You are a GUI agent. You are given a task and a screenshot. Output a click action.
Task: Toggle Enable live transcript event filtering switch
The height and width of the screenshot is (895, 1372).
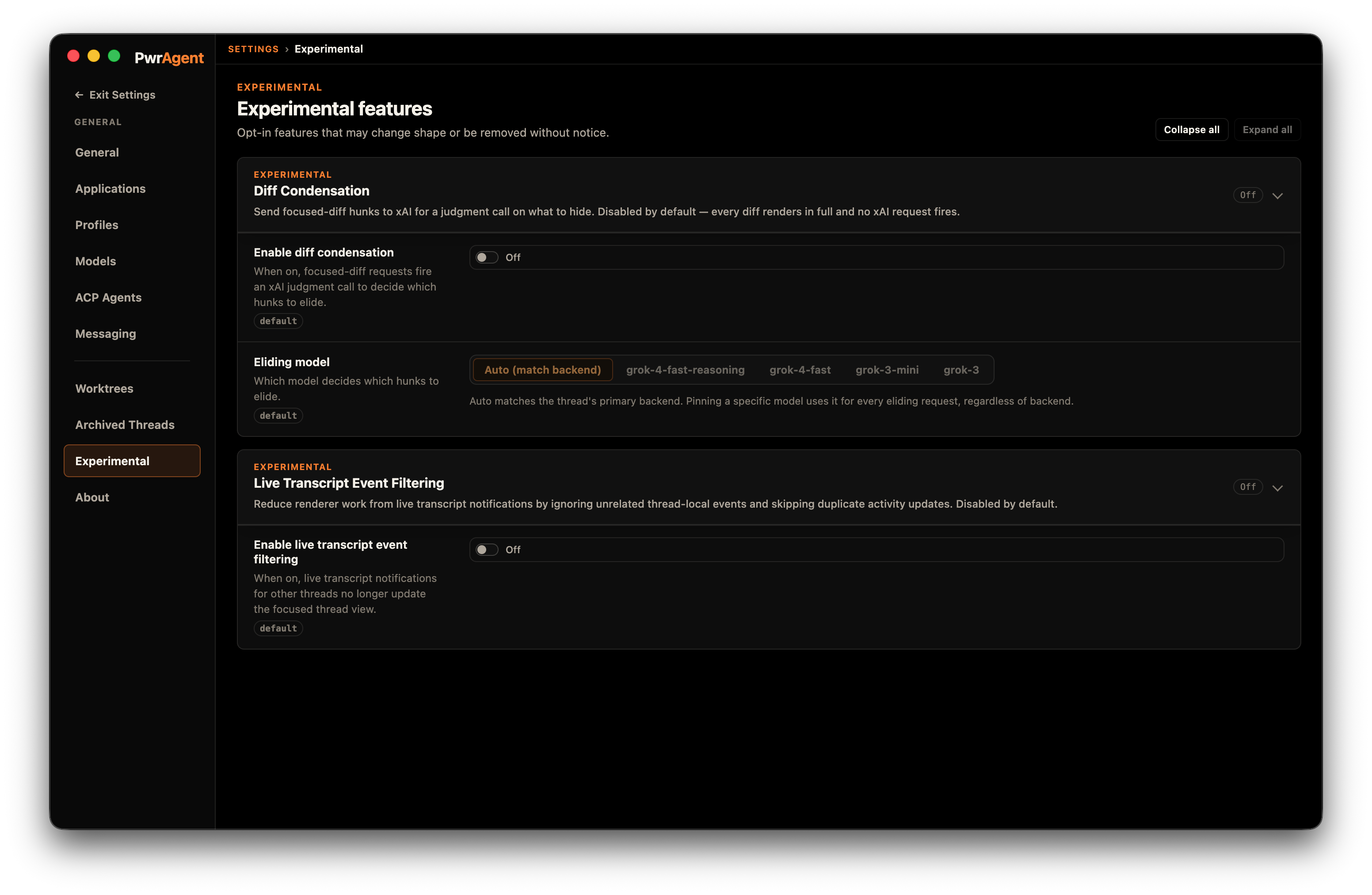point(487,550)
